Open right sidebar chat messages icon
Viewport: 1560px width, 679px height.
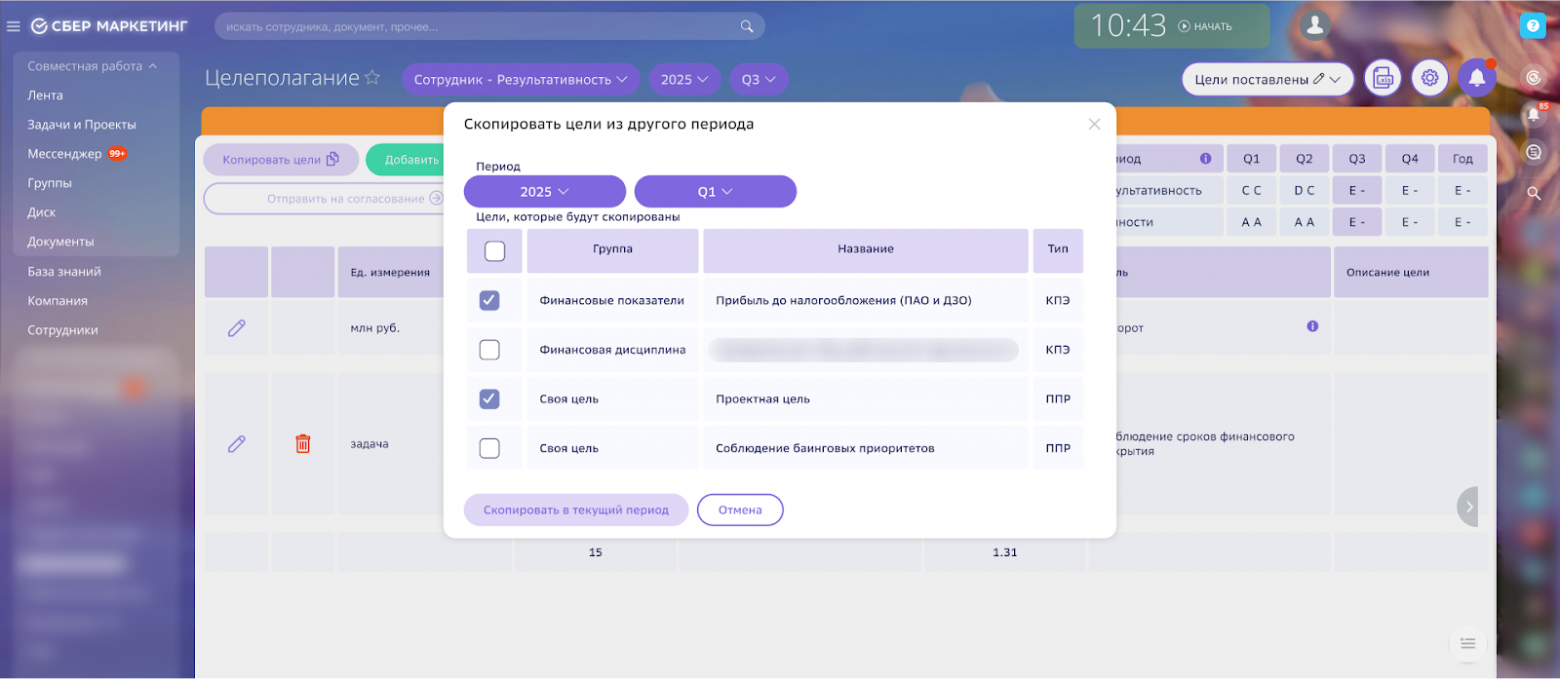click(x=1534, y=152)
